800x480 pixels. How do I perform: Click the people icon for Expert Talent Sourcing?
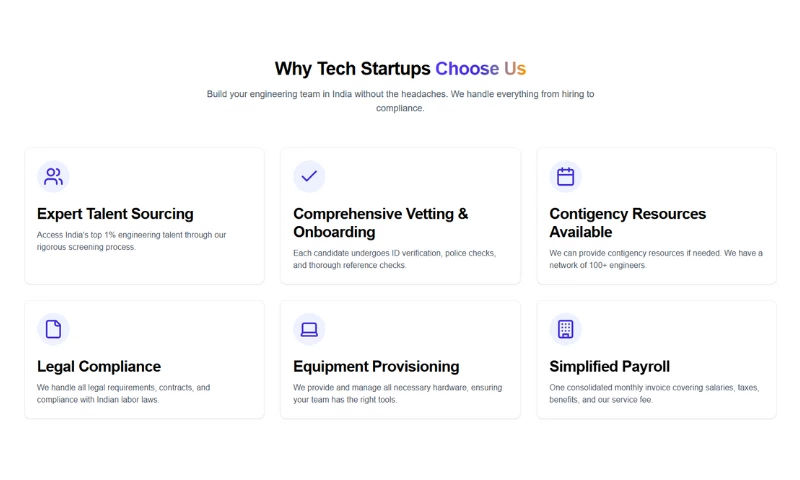(53, 177)
